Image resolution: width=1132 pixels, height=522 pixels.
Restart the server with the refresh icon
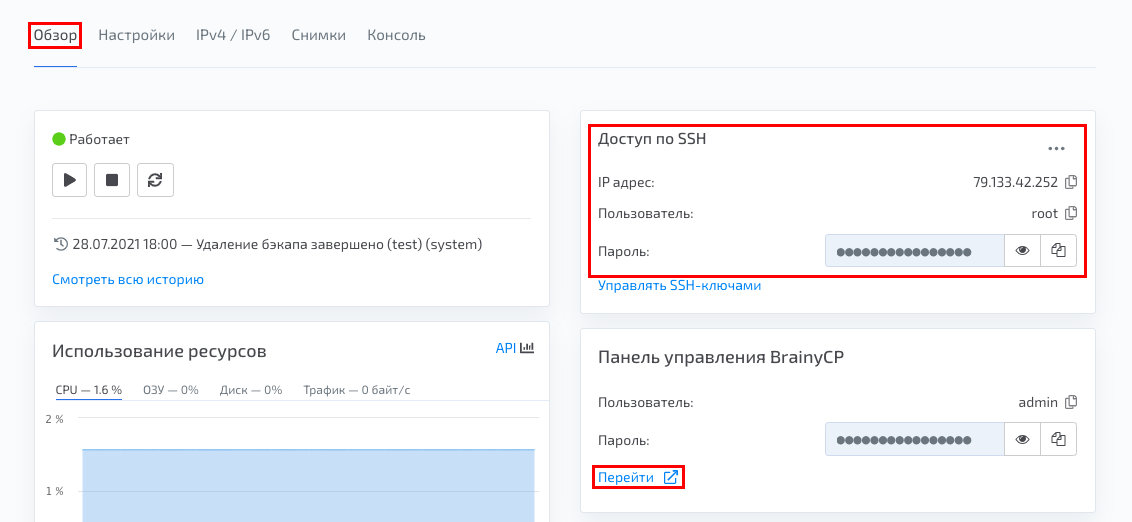[x=155, y=180]
